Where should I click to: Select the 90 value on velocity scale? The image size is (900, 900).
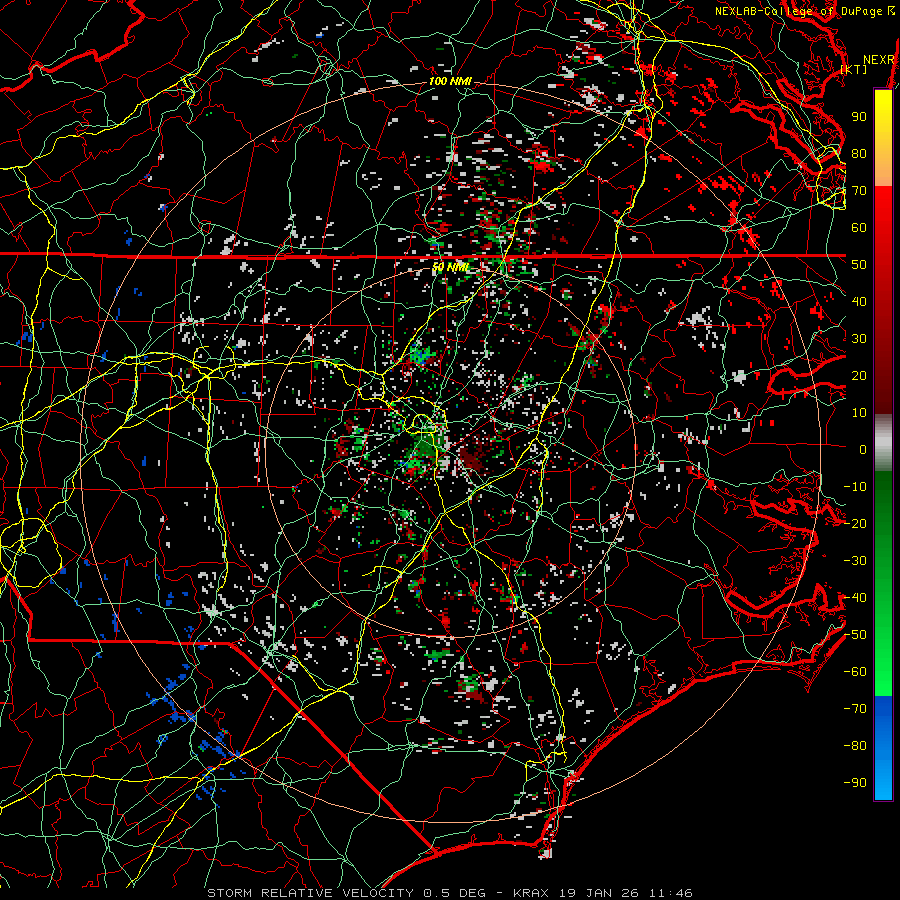[859, 117]
